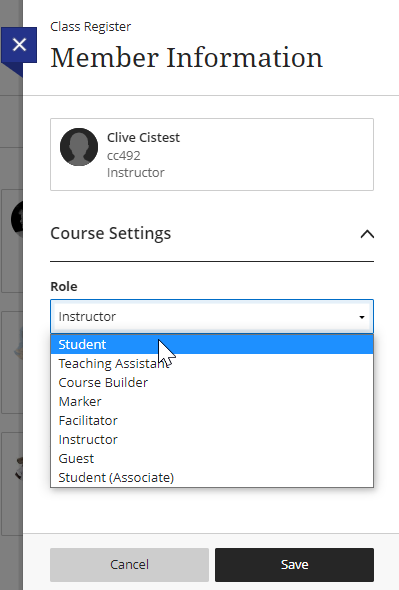Click the Role field showing Instructor
Viewport: 399px width, 590px height.
pyautogui.click(x=212, y=316)
